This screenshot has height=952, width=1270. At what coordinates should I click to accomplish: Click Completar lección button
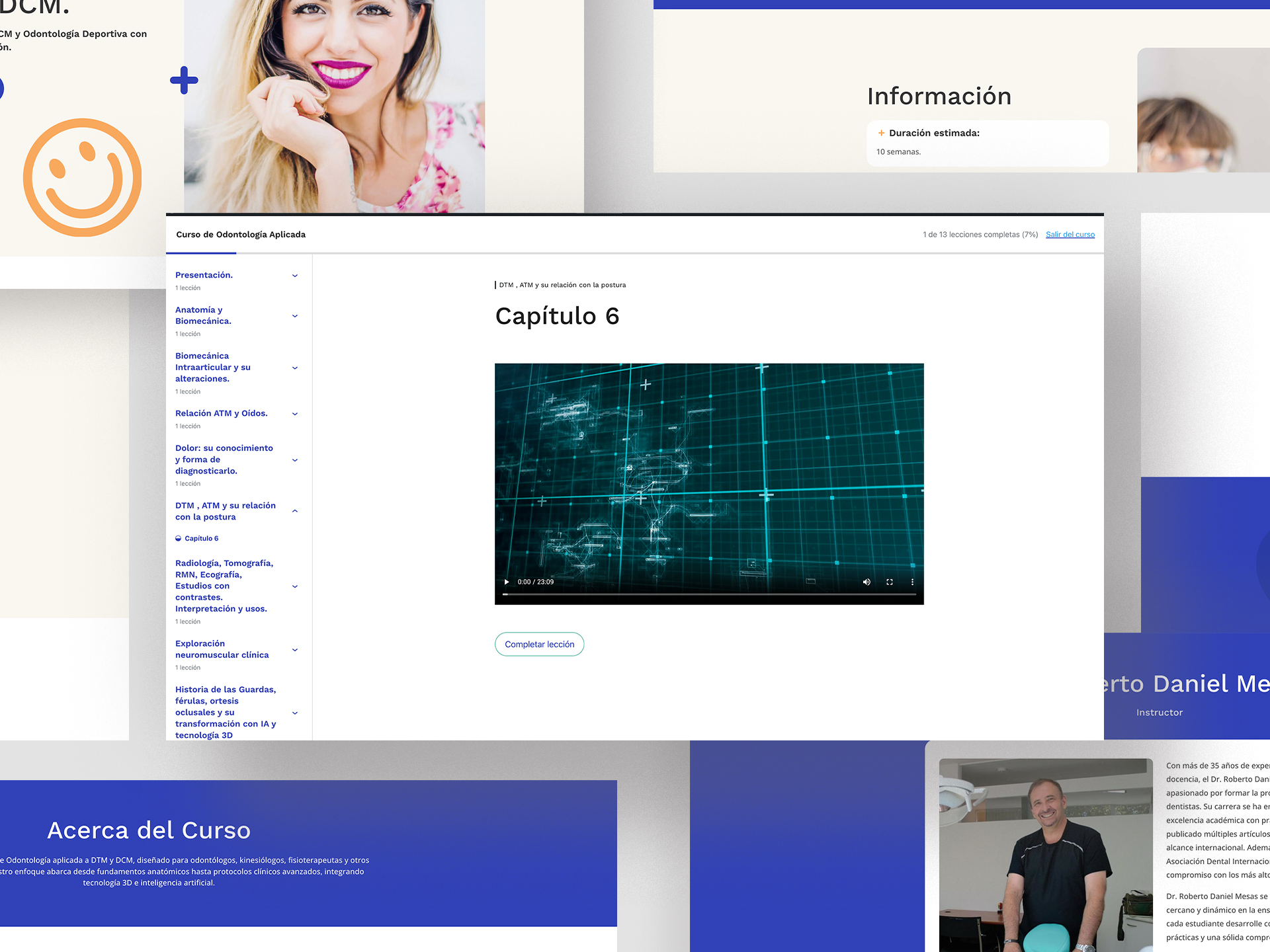[539, 644]
